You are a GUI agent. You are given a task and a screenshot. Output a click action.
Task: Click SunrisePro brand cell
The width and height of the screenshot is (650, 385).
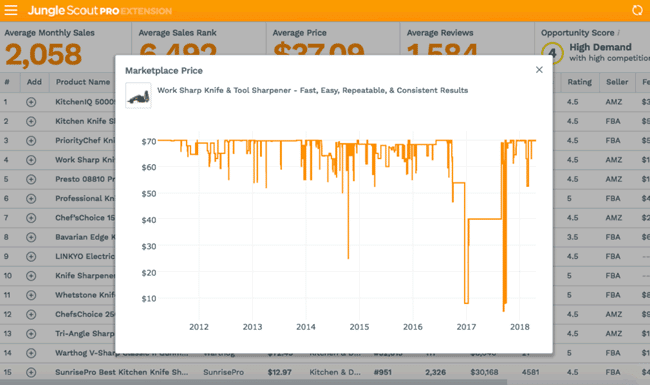223,372
